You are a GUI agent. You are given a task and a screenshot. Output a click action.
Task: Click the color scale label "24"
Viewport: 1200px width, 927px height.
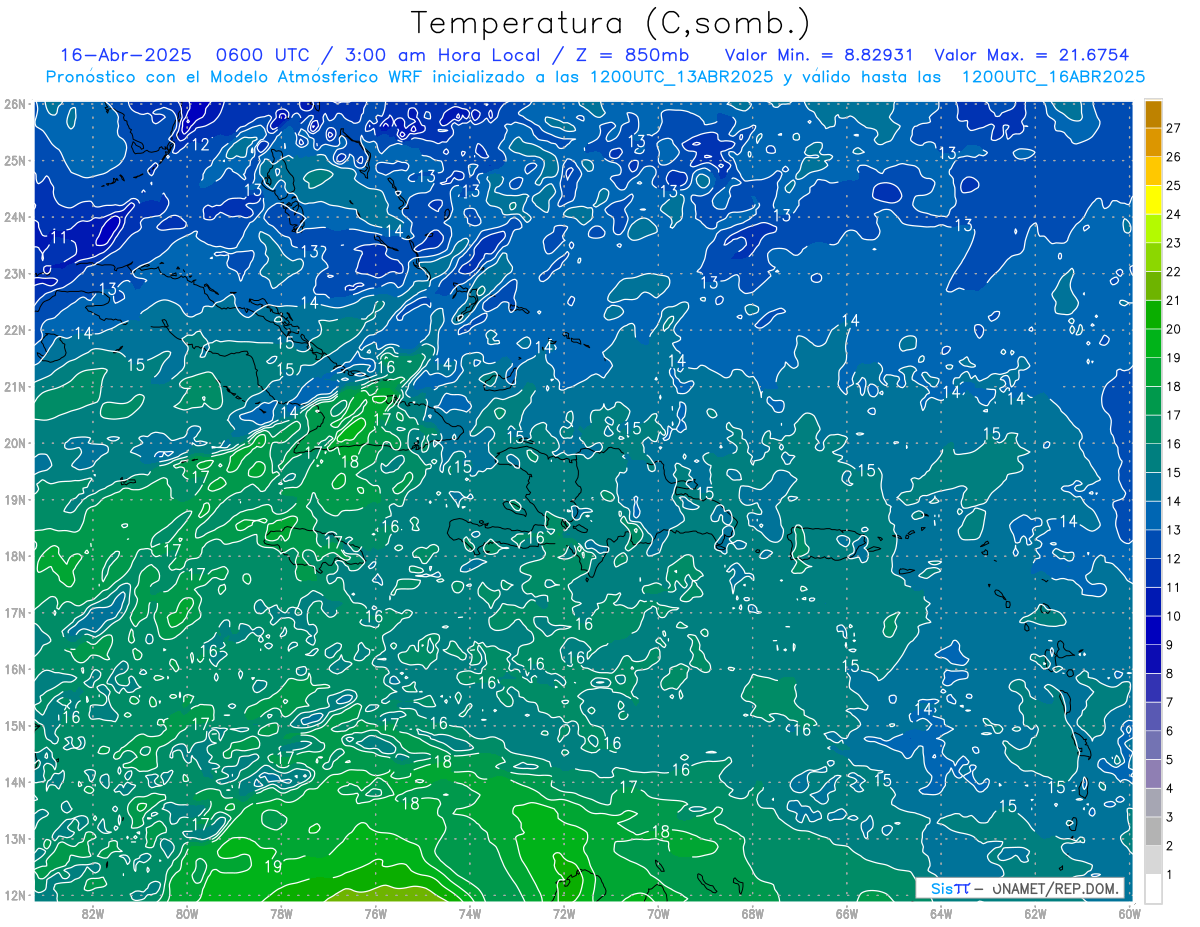coord(1174,214)
